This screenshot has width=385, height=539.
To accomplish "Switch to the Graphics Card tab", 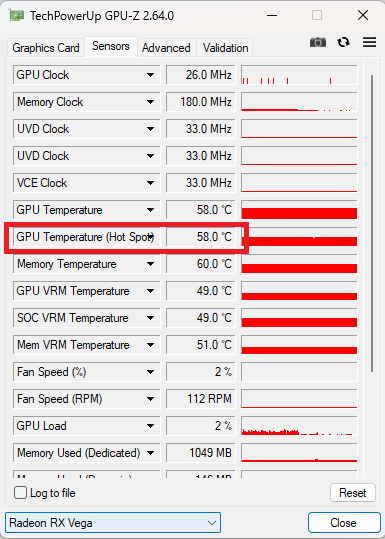I will tap(46, 48).
